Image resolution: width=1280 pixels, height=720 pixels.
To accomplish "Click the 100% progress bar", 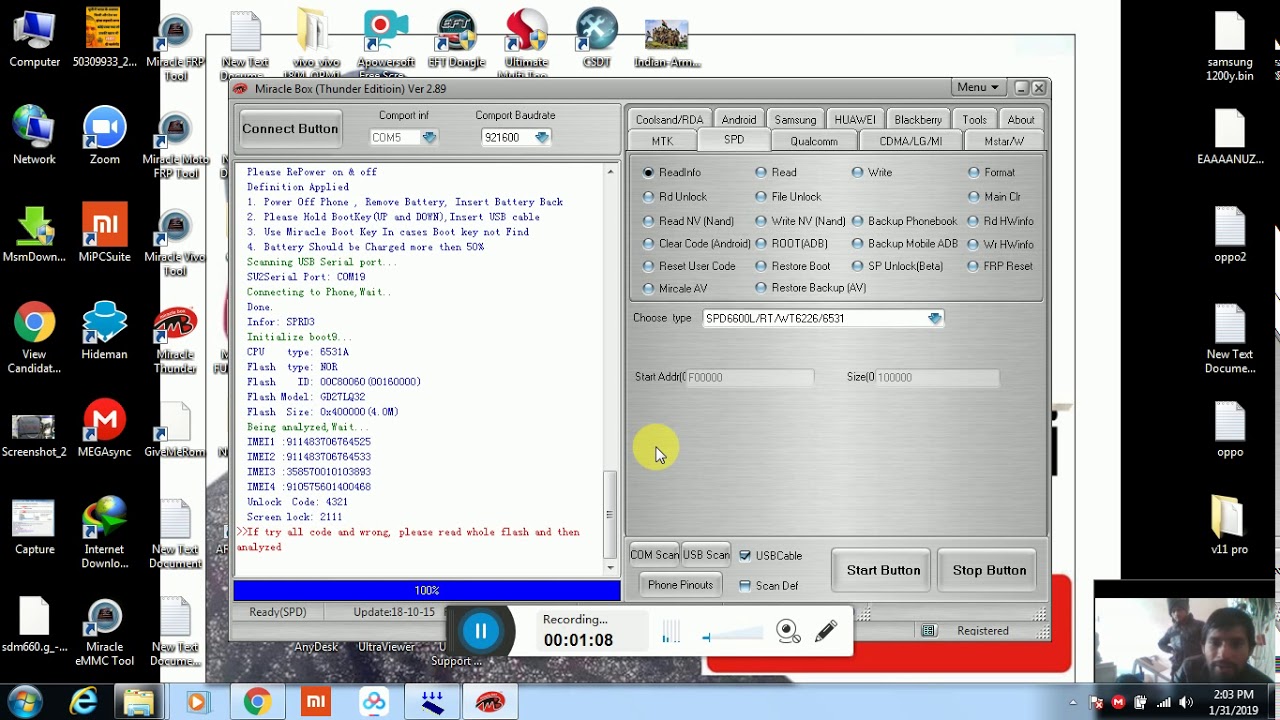I will click(427, 591).
